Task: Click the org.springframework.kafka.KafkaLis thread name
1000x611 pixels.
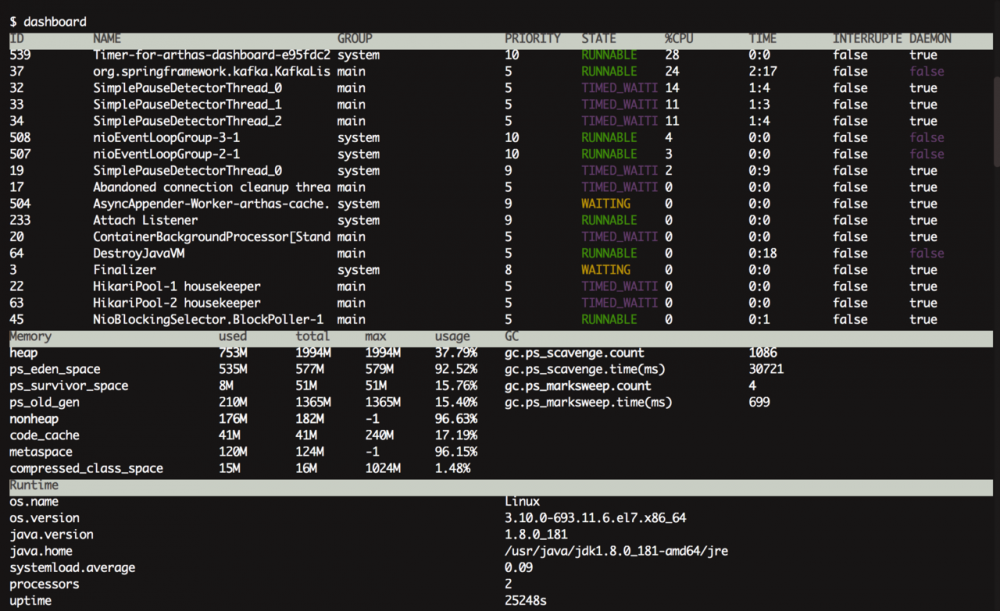Action: [x=212, y=71]
